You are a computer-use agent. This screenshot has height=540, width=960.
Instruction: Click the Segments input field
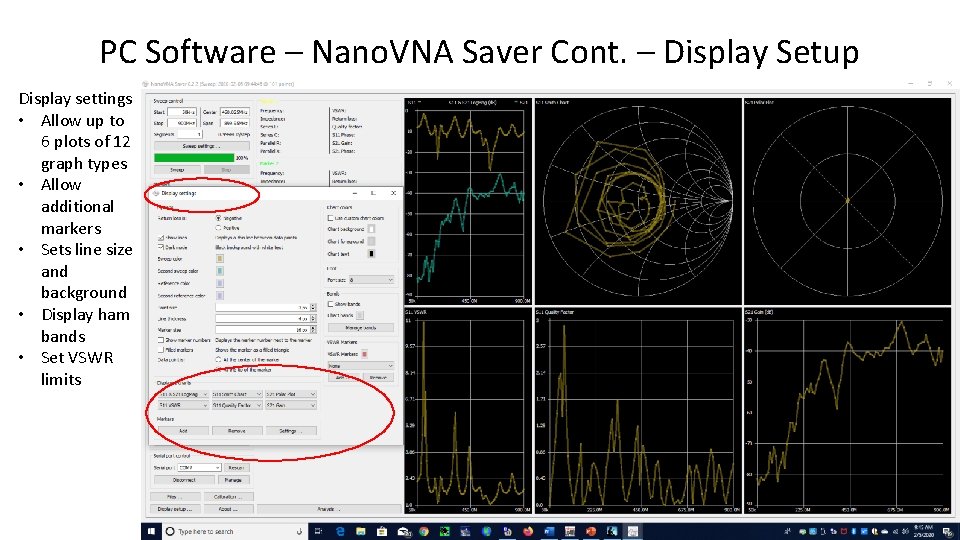coord(190,134)
